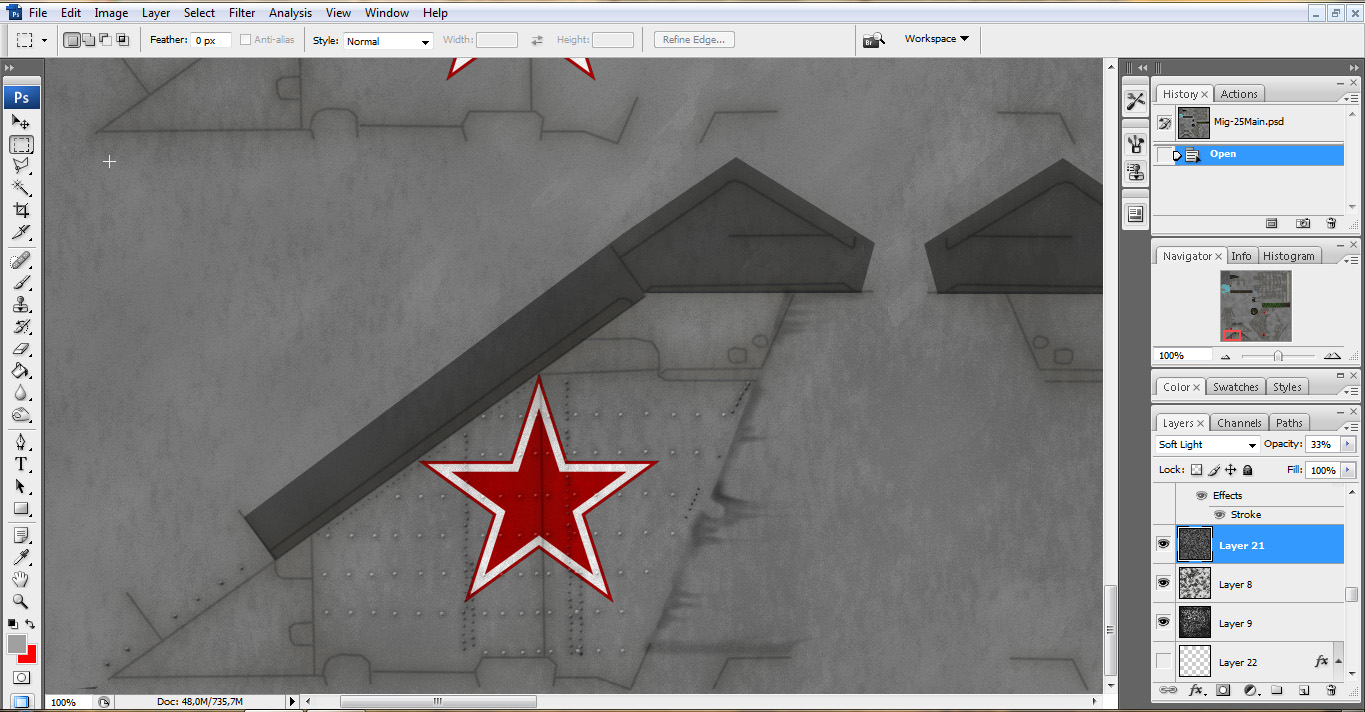Toggle Effects visibility eye
Image resolution: width=1365 pixels, height=712 pixels.
pyautogui.click(x=1201, y=495)
